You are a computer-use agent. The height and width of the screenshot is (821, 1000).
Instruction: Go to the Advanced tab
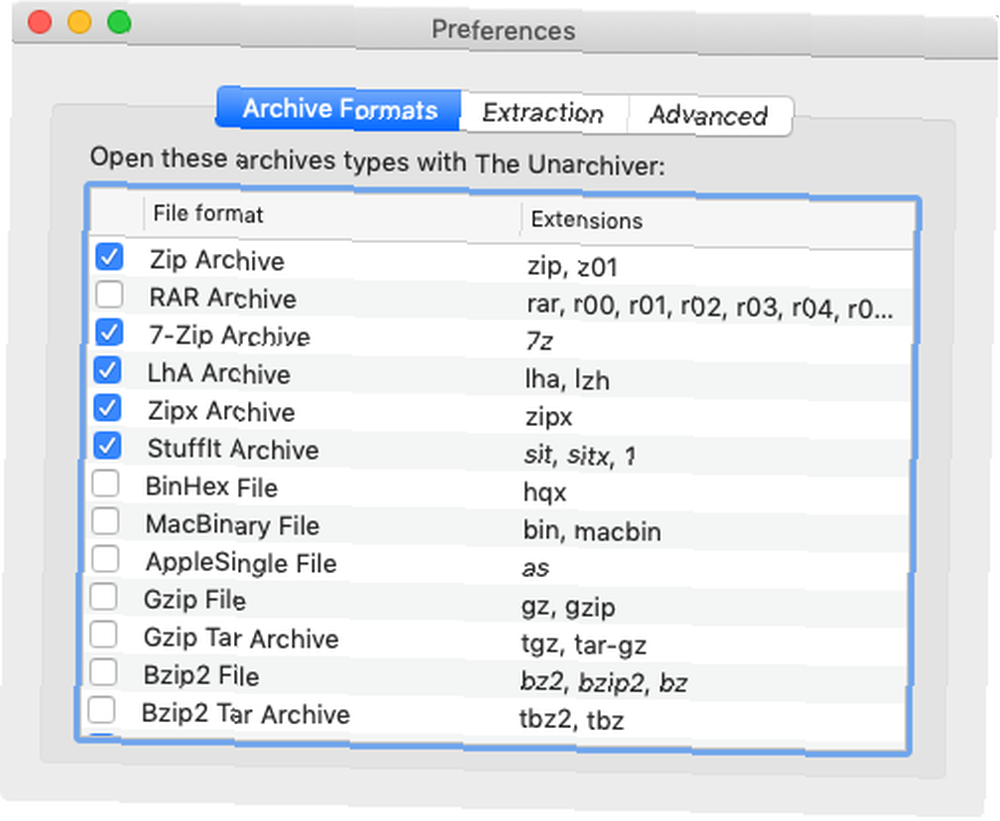[x=709, y=115]
